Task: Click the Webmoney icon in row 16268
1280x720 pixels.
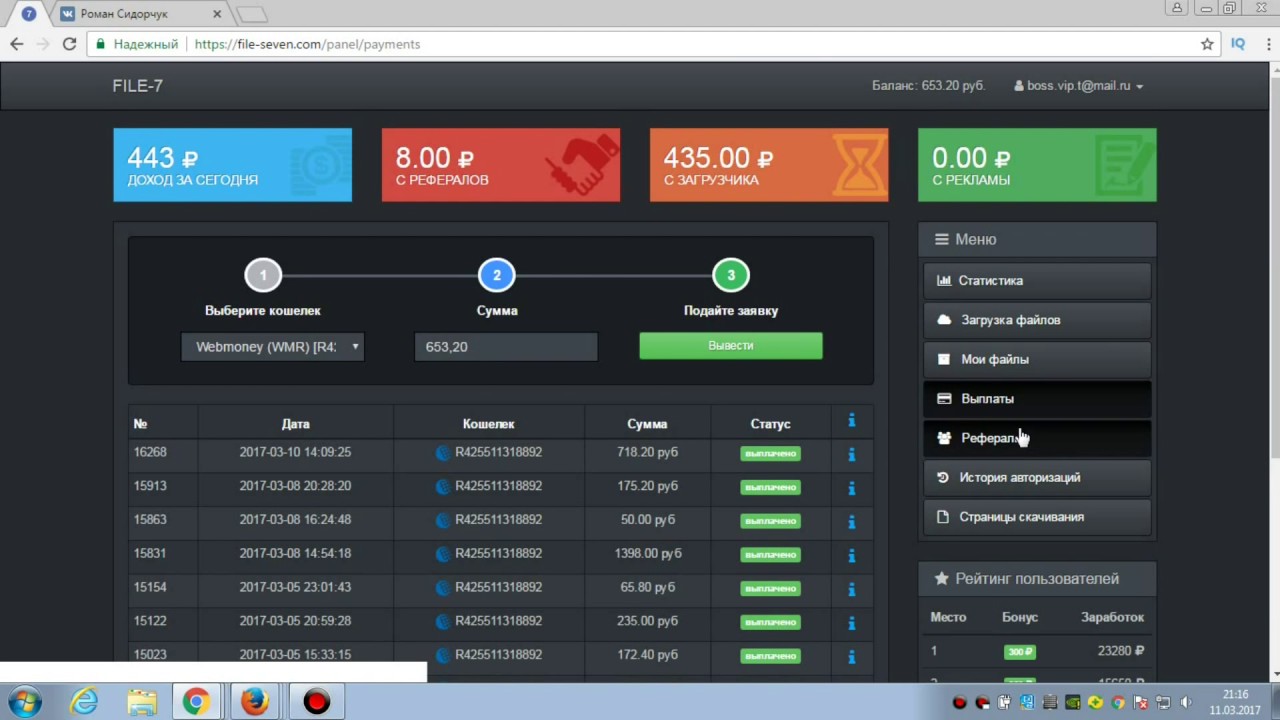Action: click(x=443, y=453)
